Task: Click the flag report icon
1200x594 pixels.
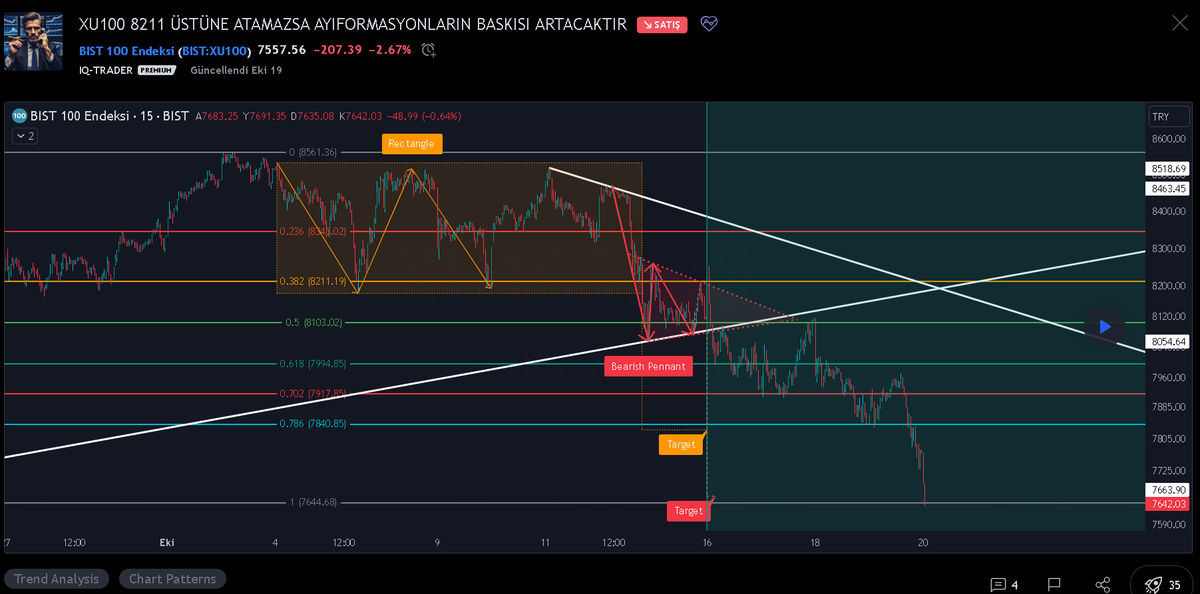Action: click(1054, 584)
